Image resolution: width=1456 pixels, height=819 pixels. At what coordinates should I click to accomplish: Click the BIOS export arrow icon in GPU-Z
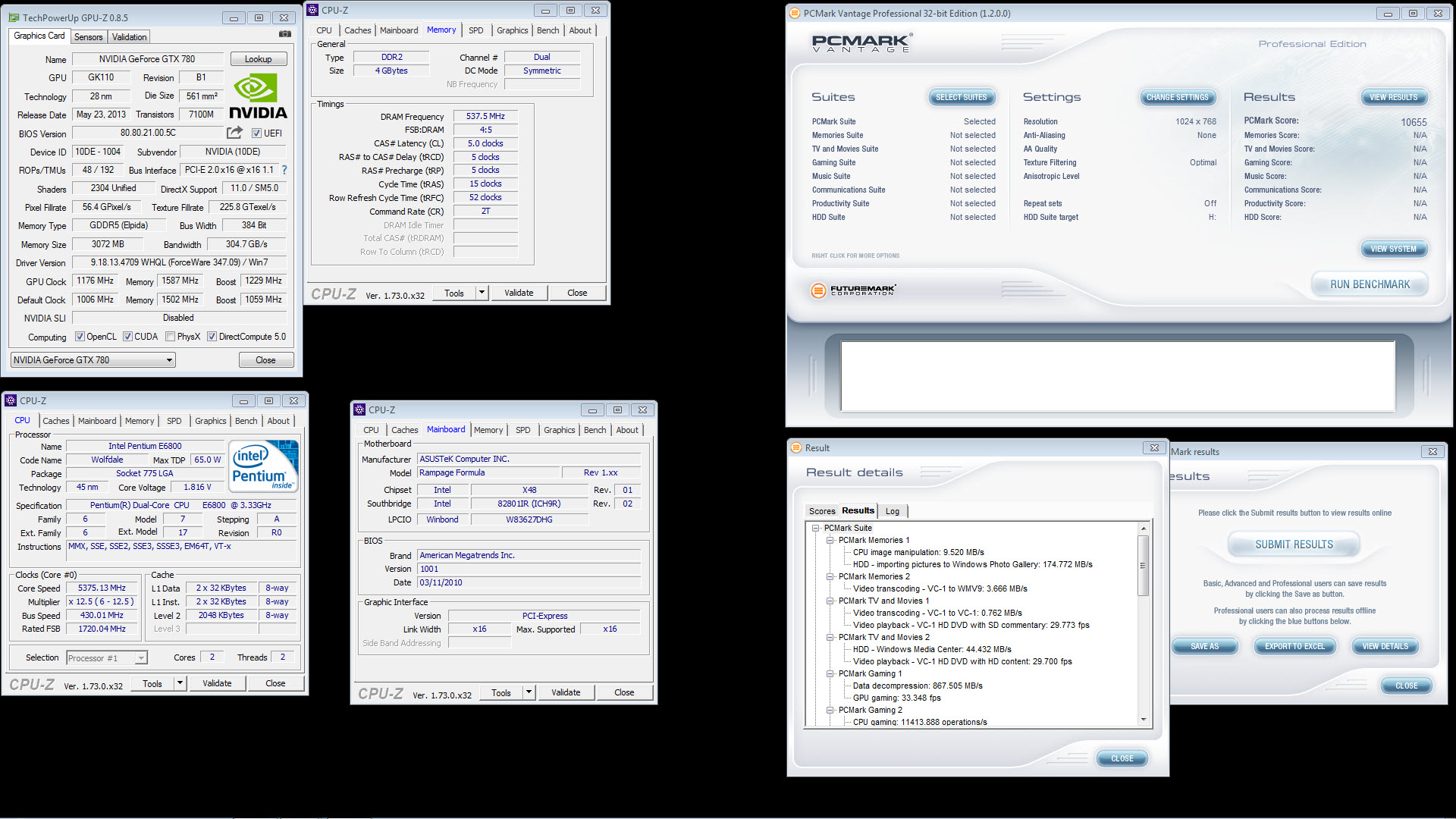coord(234,133)
